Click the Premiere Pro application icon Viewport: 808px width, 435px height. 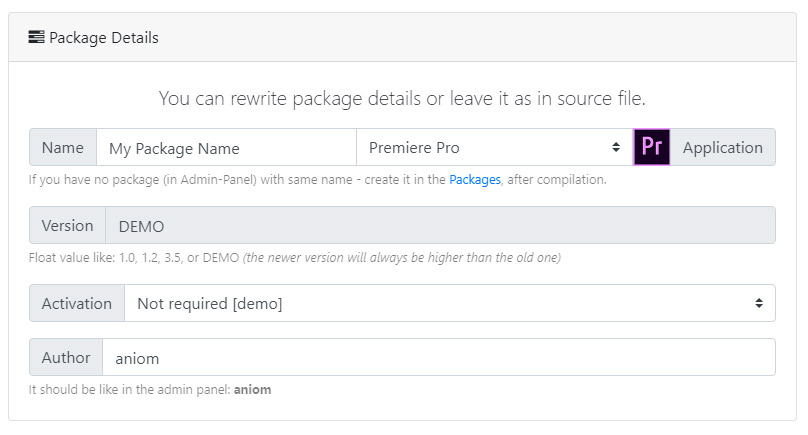[x=651, y=147]
